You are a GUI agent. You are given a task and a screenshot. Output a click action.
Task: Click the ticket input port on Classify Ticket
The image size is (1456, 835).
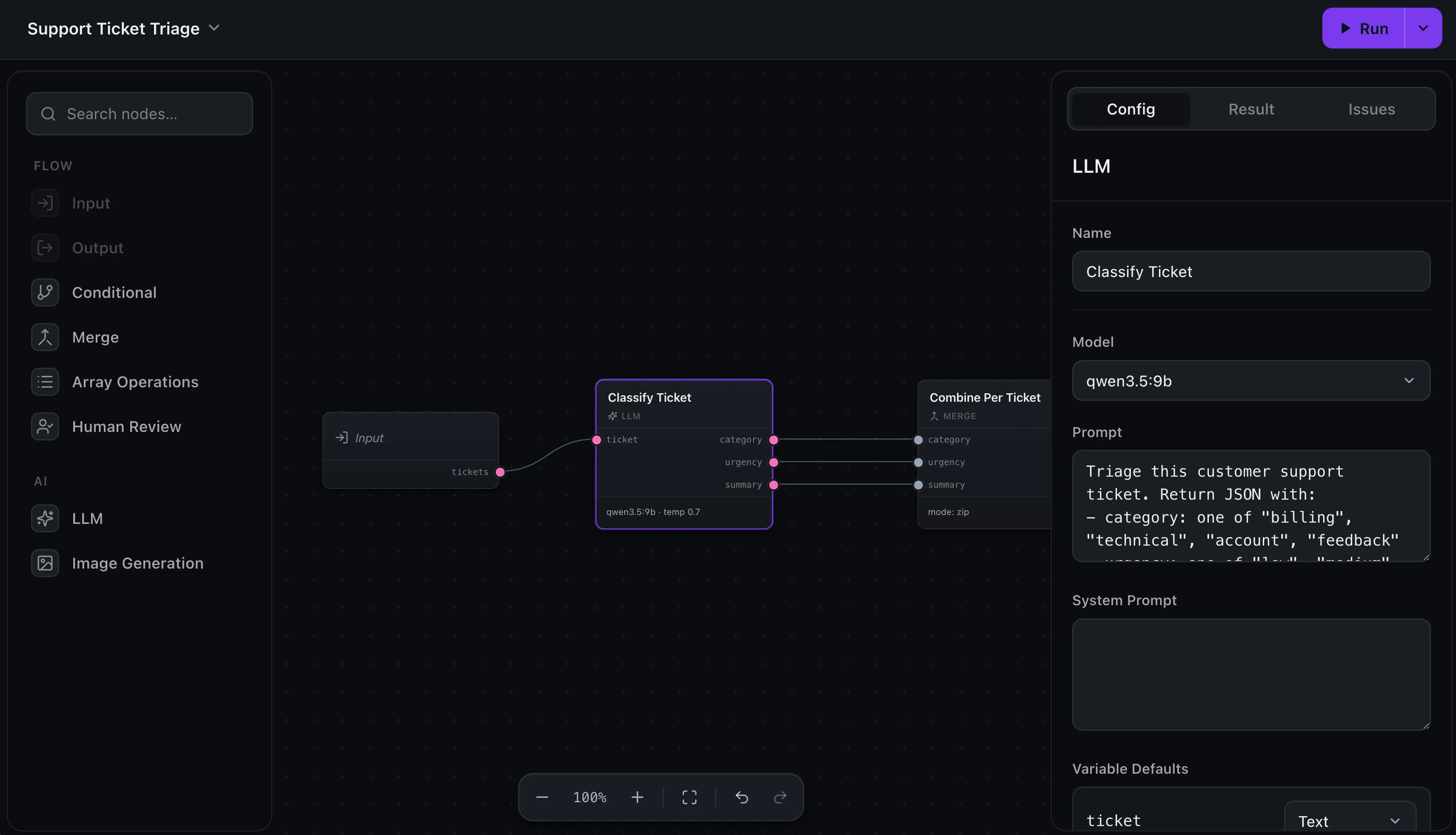tap(596, 440)
